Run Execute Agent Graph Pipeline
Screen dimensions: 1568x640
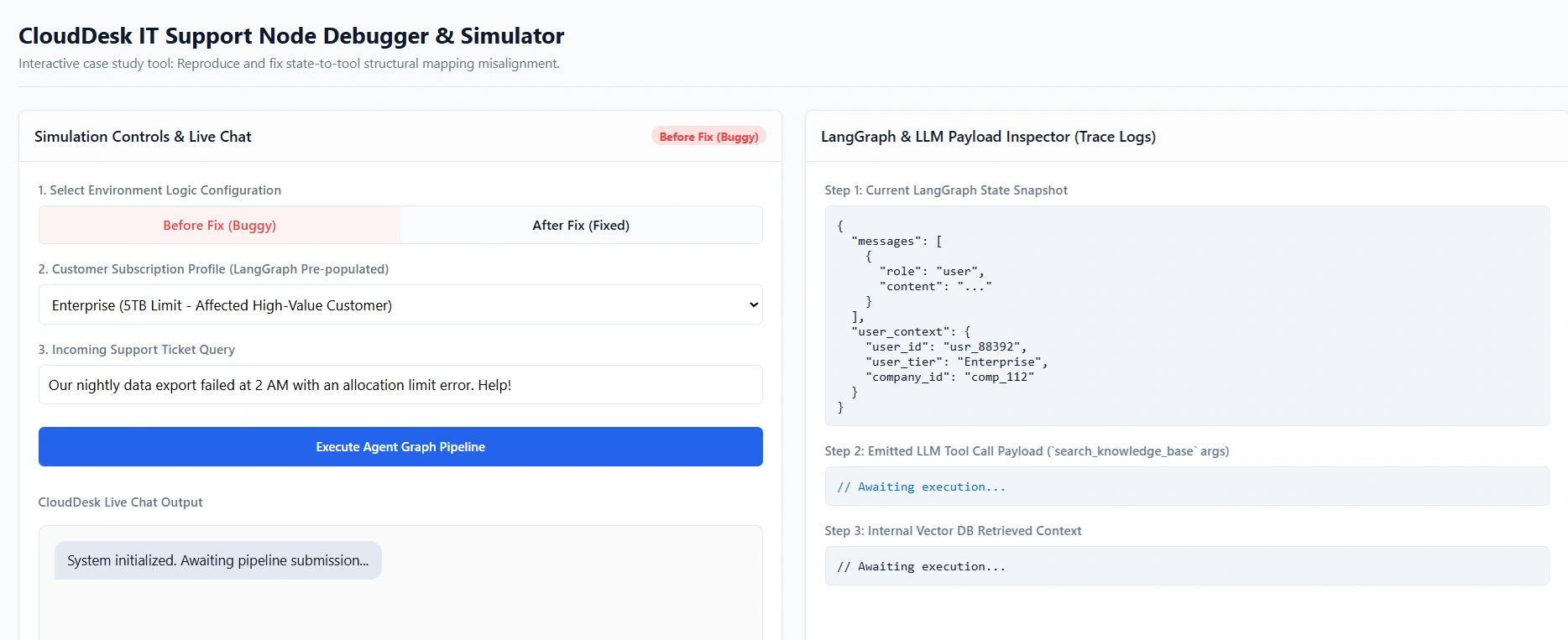[400, 447]
